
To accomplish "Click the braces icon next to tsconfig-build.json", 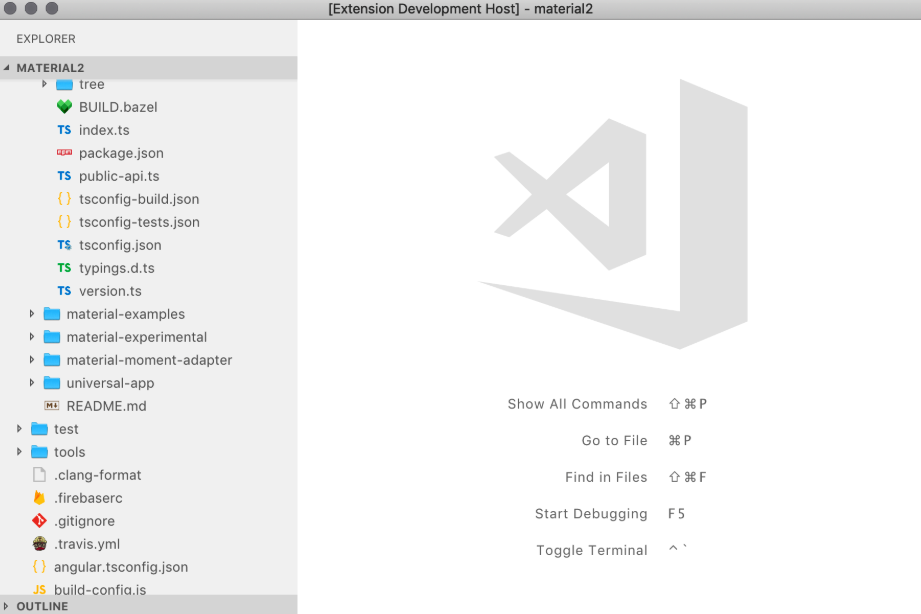I will (63, 199).
